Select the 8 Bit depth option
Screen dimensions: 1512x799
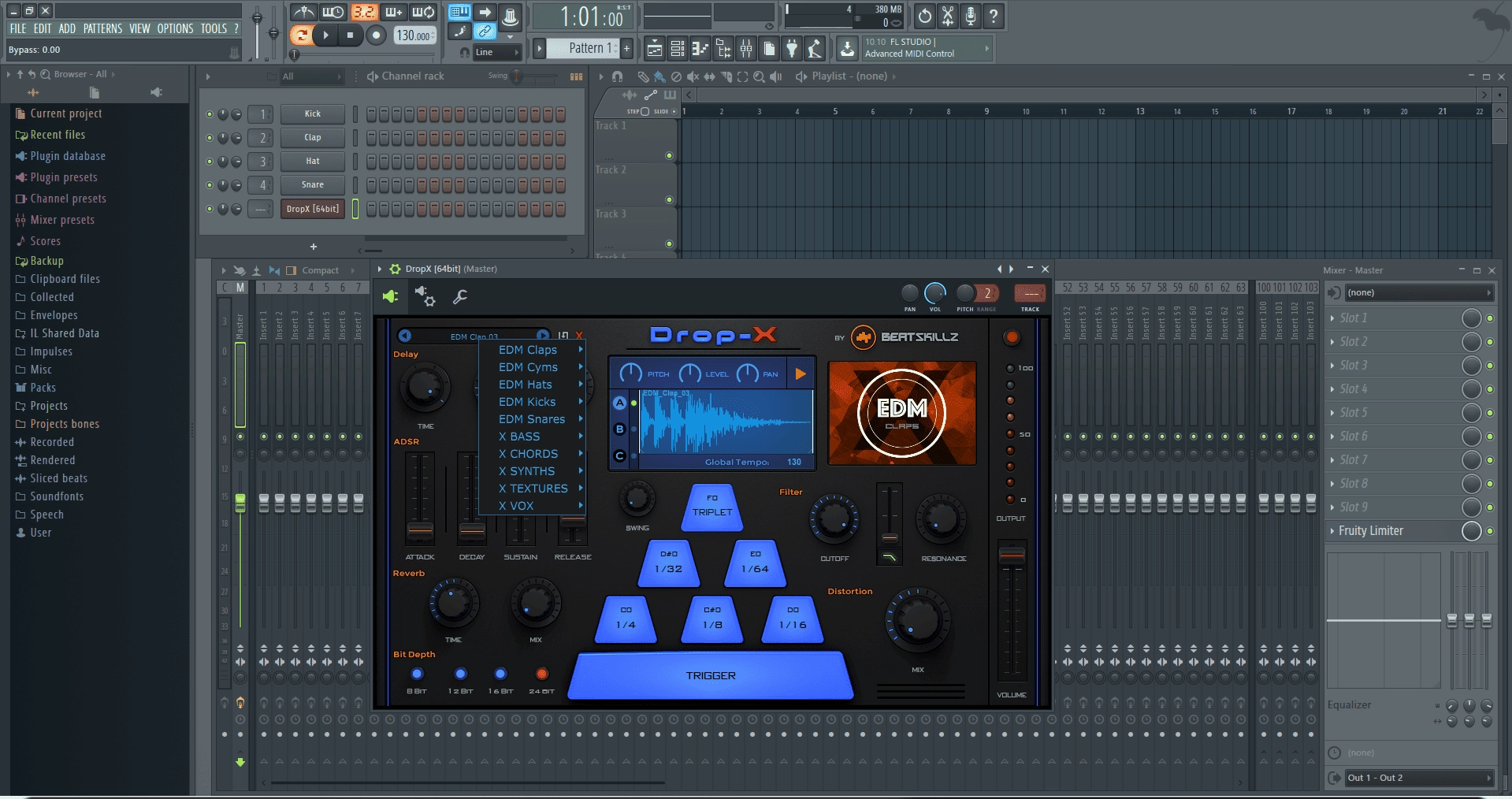(417, 674)
